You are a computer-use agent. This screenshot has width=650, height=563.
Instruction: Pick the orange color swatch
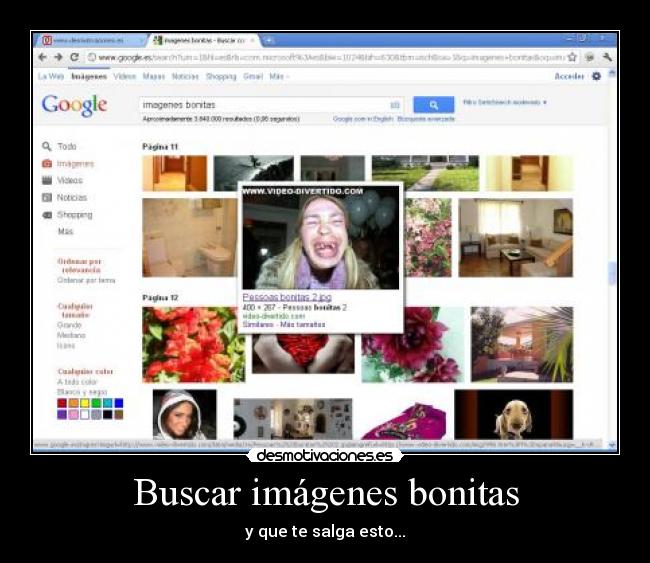click(73, 403)
